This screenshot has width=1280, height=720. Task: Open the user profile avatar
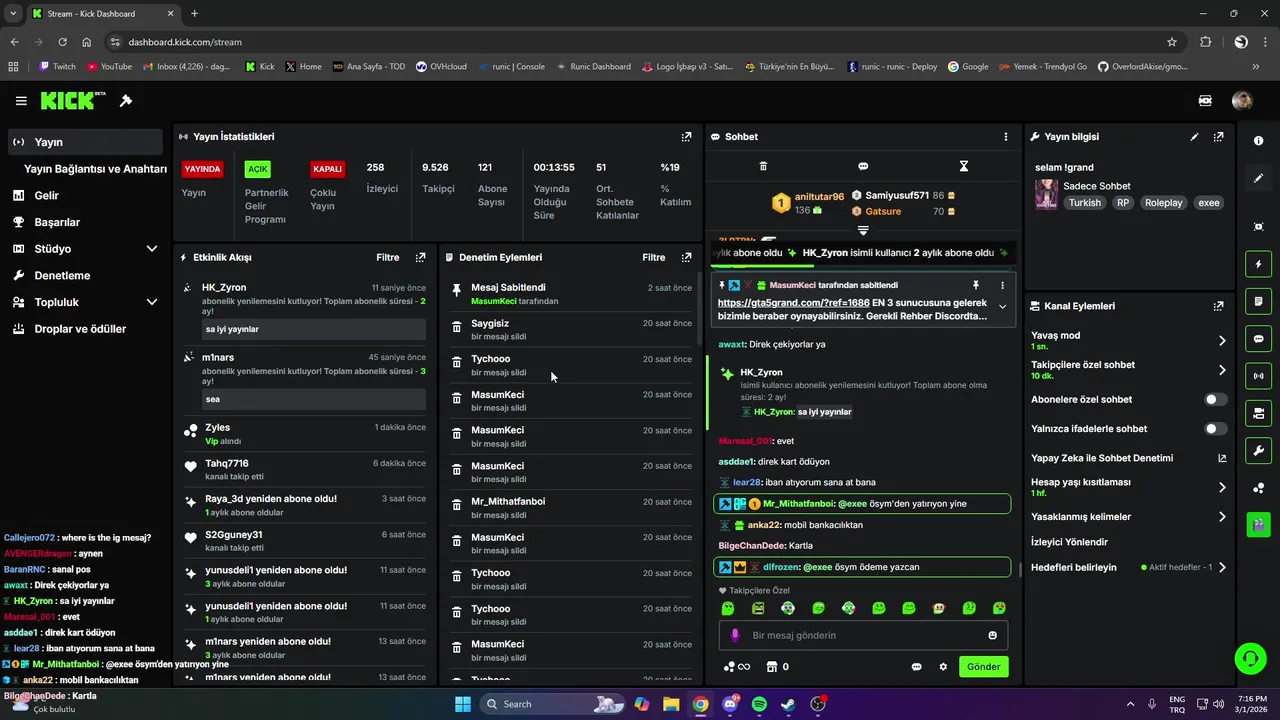tap(1242, 101)
